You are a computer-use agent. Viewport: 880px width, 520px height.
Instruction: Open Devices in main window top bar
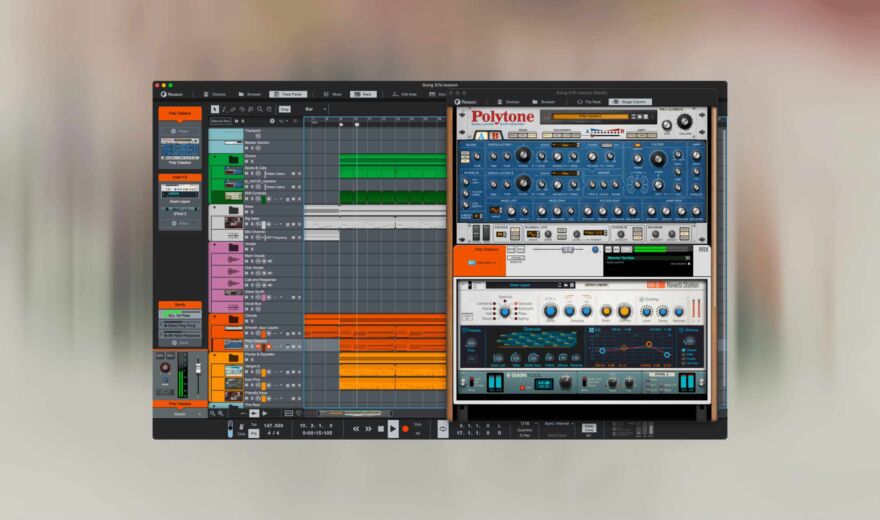(x=214, y=94)
